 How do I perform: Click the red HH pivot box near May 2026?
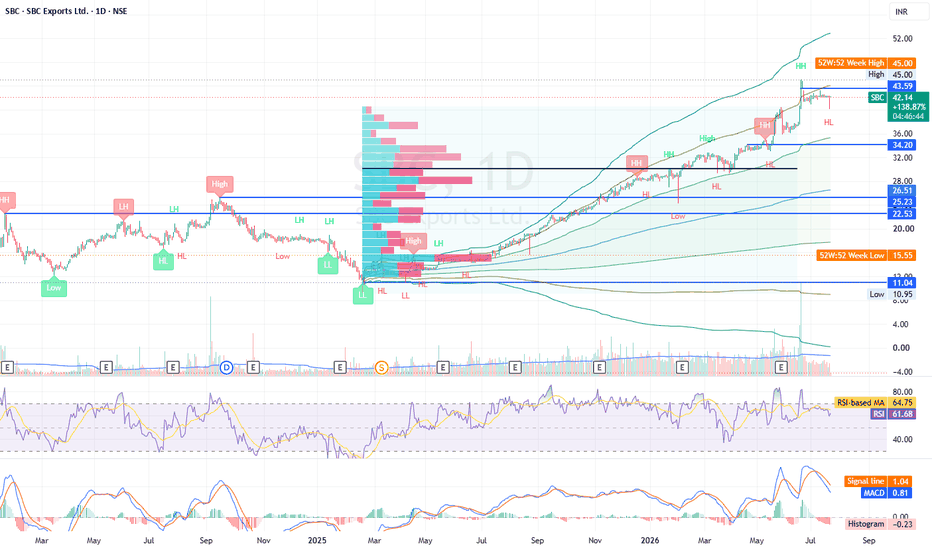765,125
